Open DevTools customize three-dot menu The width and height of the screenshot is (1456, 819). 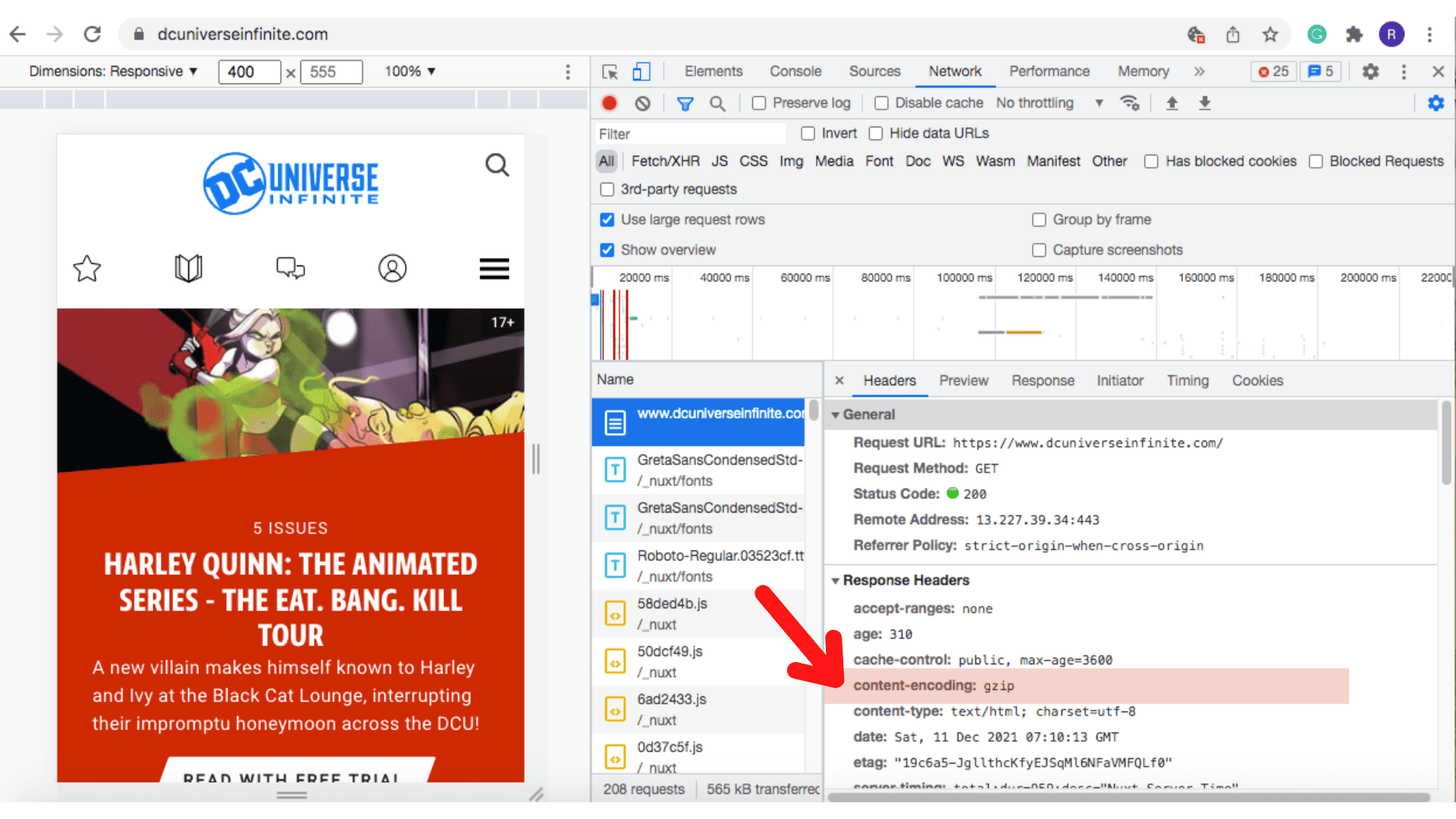tap(1404, 71)
